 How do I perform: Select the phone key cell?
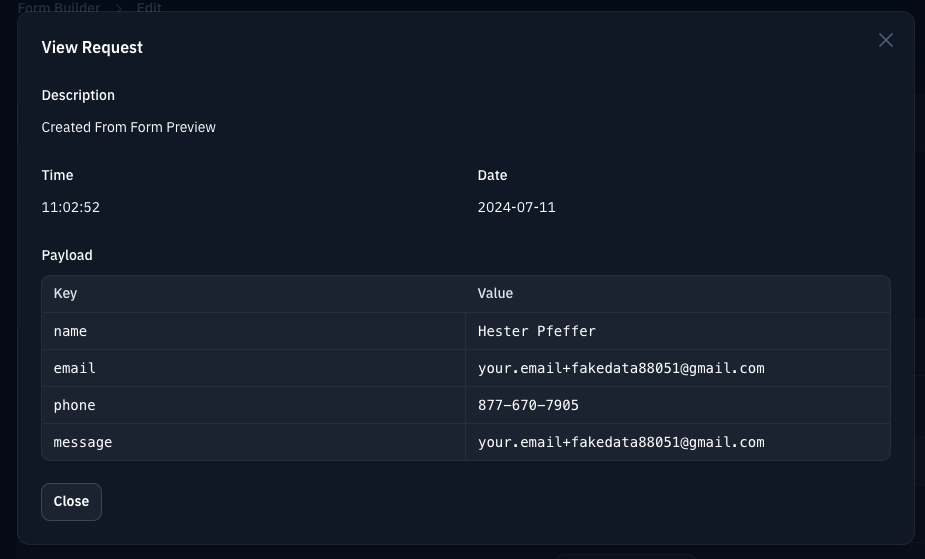(x=254, y=406)
